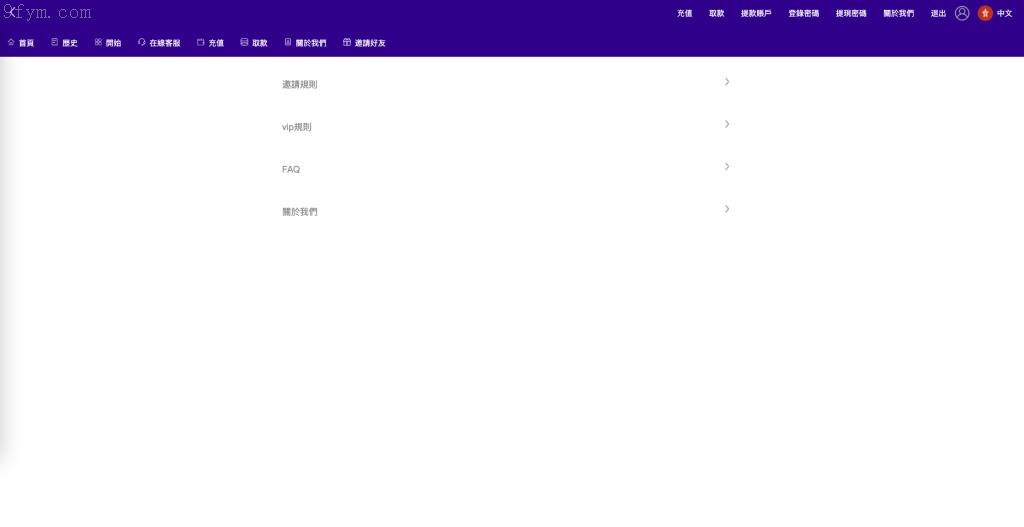Expand the 邀請規則 row chevron
This screenshot has width=1024, height=527.
tap(727, 82)
